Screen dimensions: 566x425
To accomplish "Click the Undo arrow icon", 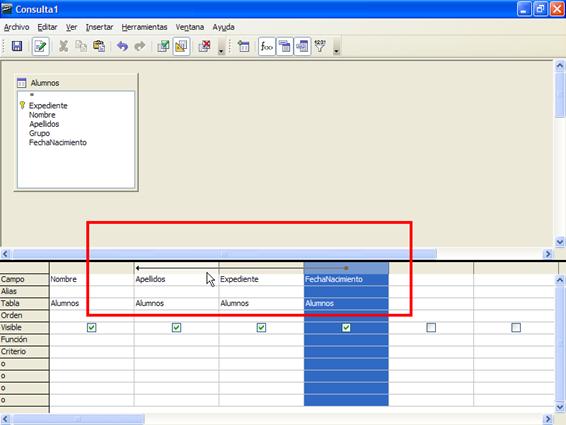I will coord(122,46).
